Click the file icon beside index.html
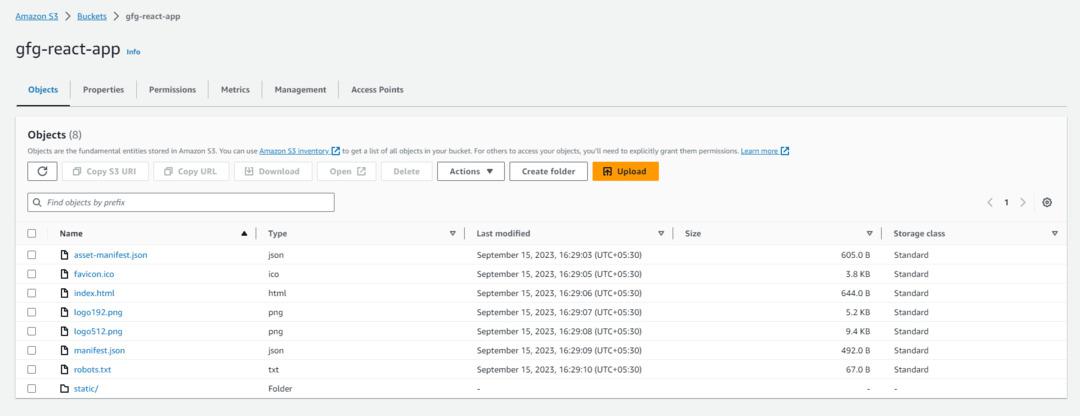 coord(64,293)
